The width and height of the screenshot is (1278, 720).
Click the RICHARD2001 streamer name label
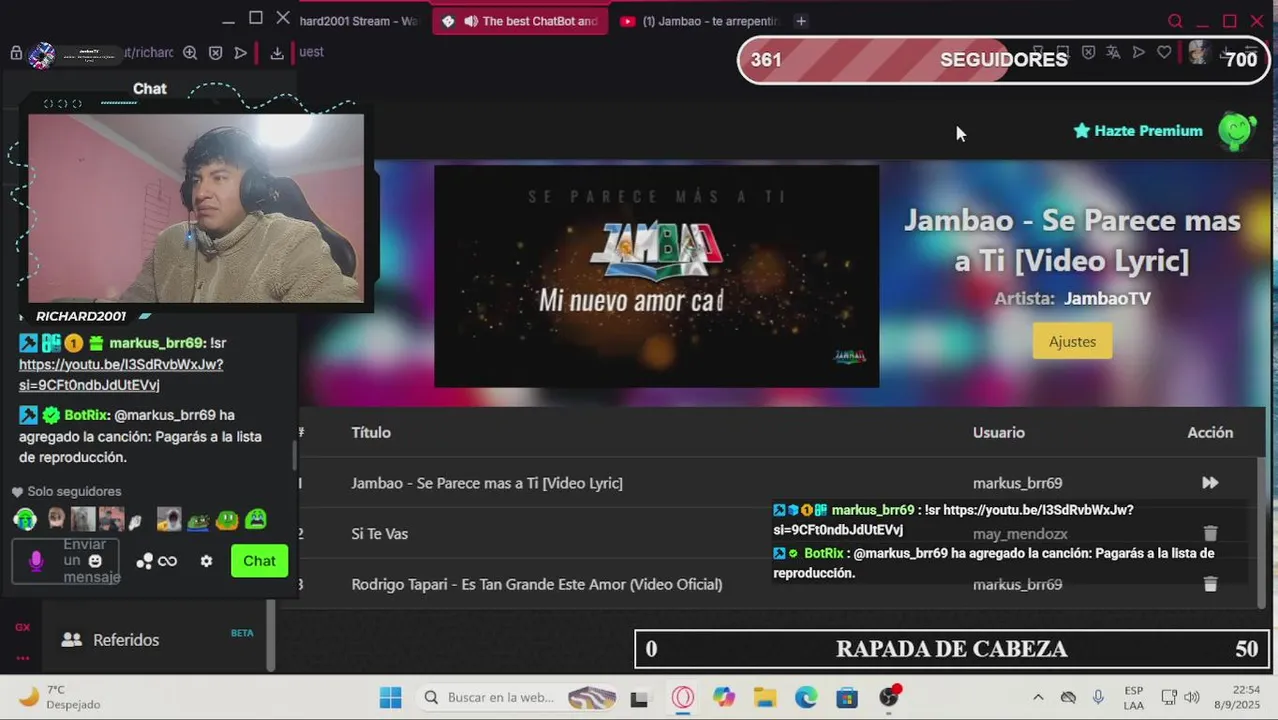click(x=81, y=316)
